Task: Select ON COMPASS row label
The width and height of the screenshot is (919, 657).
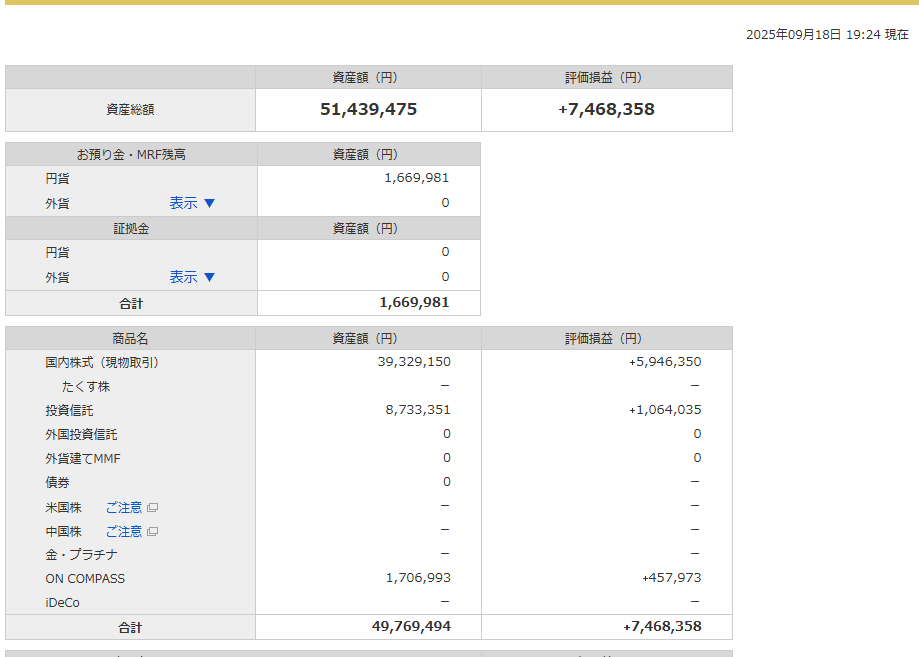Action: coord(86,579)
